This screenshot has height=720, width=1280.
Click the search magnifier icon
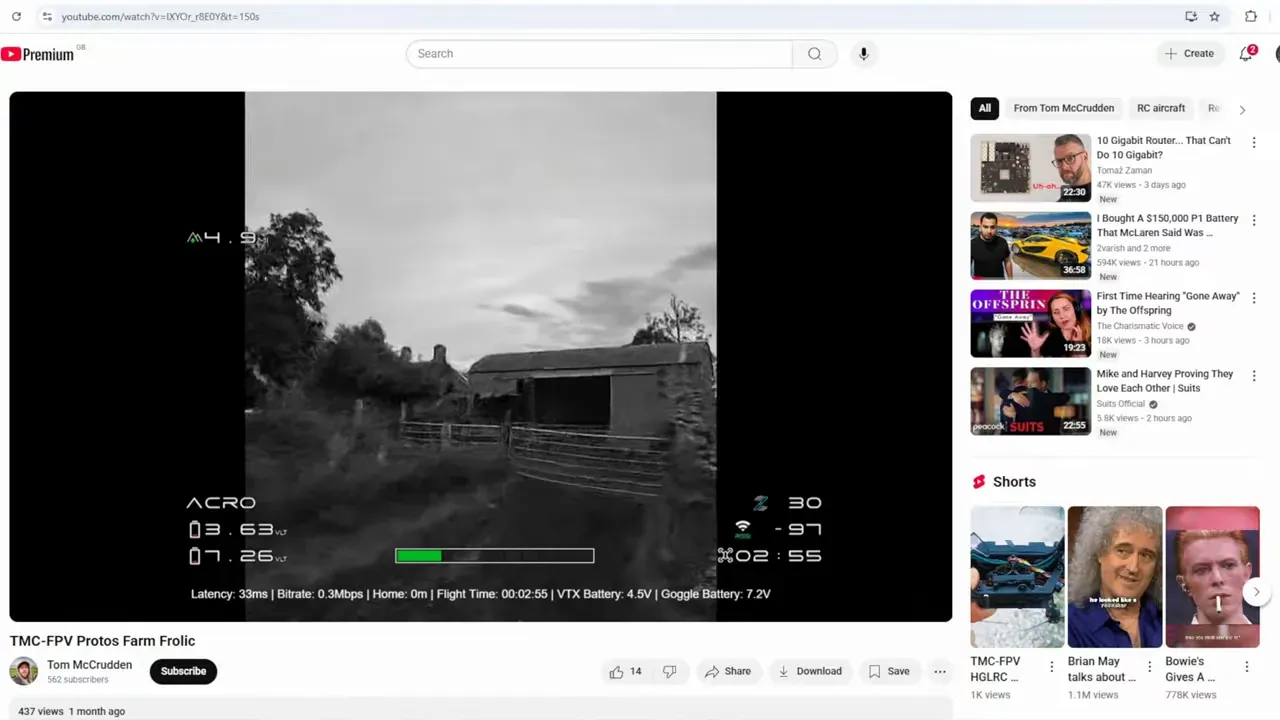pos(814,54)
